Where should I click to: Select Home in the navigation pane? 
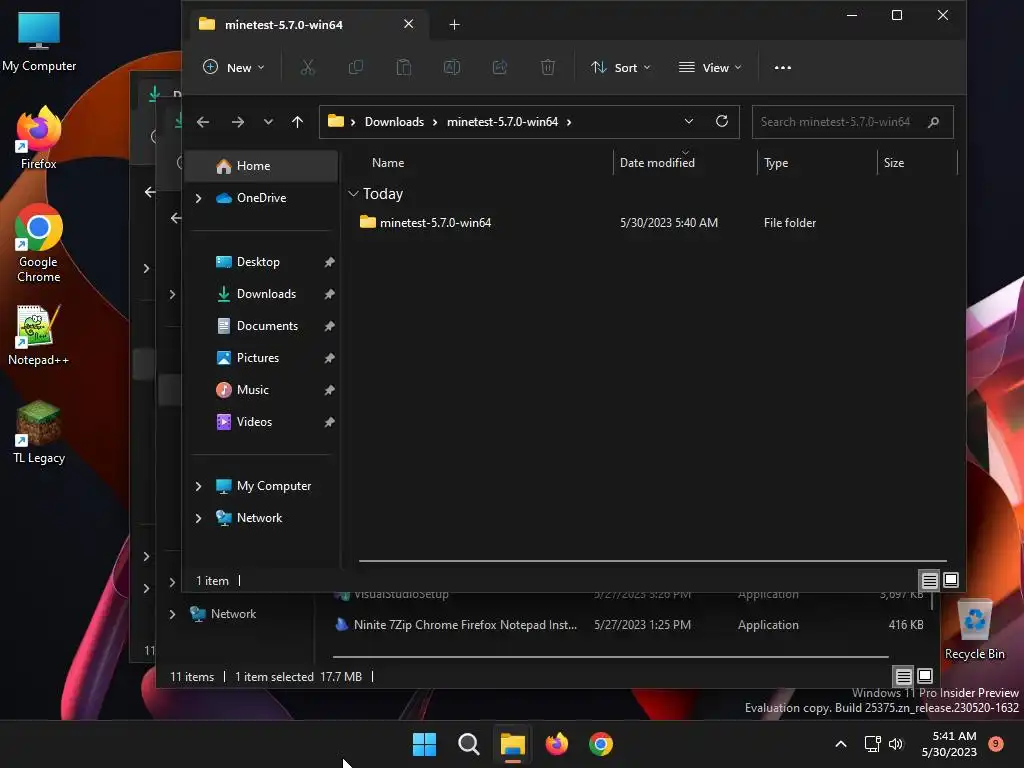click(262, 166)
